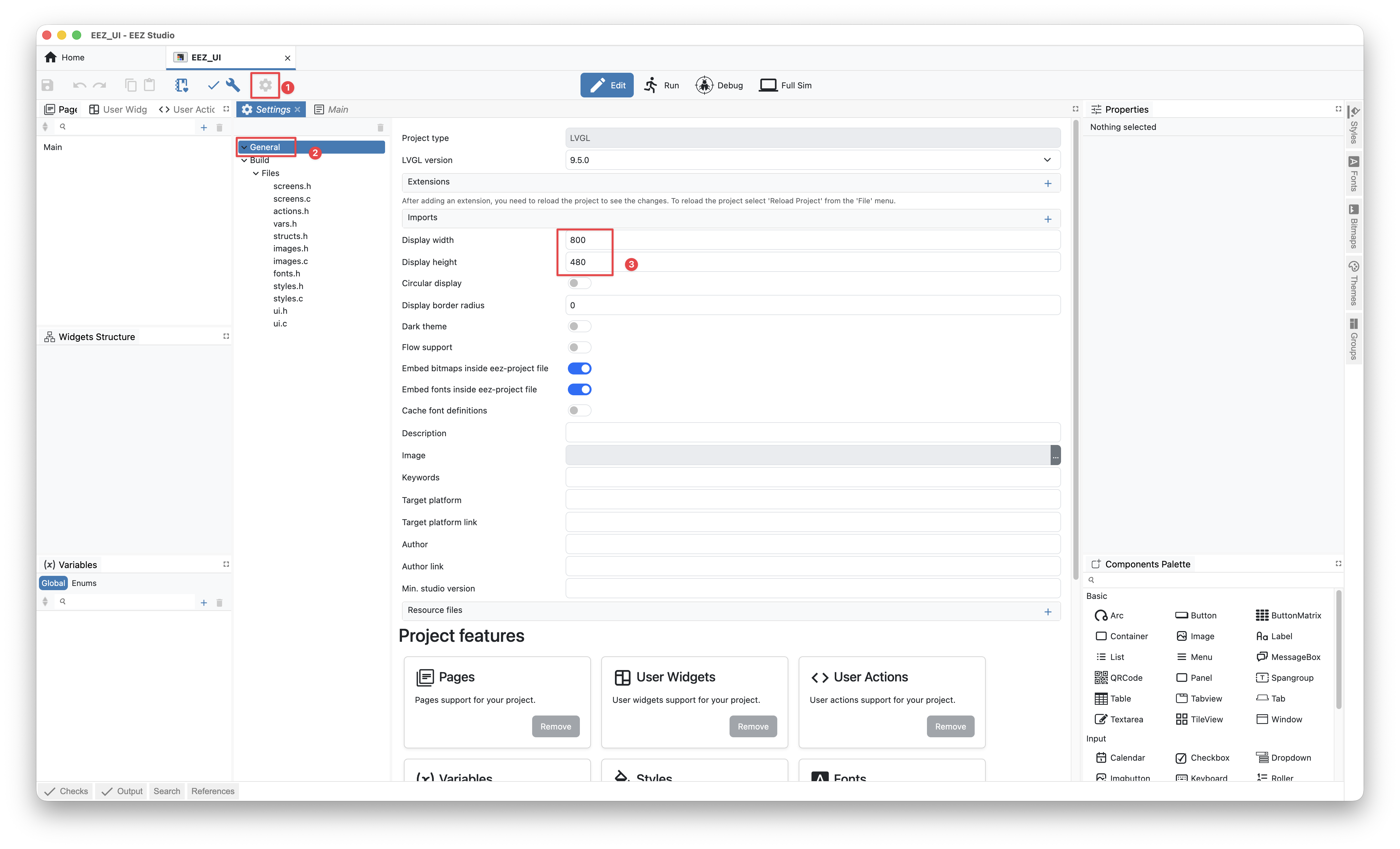Remove the User Actions project feature

(x=950, y=726)
